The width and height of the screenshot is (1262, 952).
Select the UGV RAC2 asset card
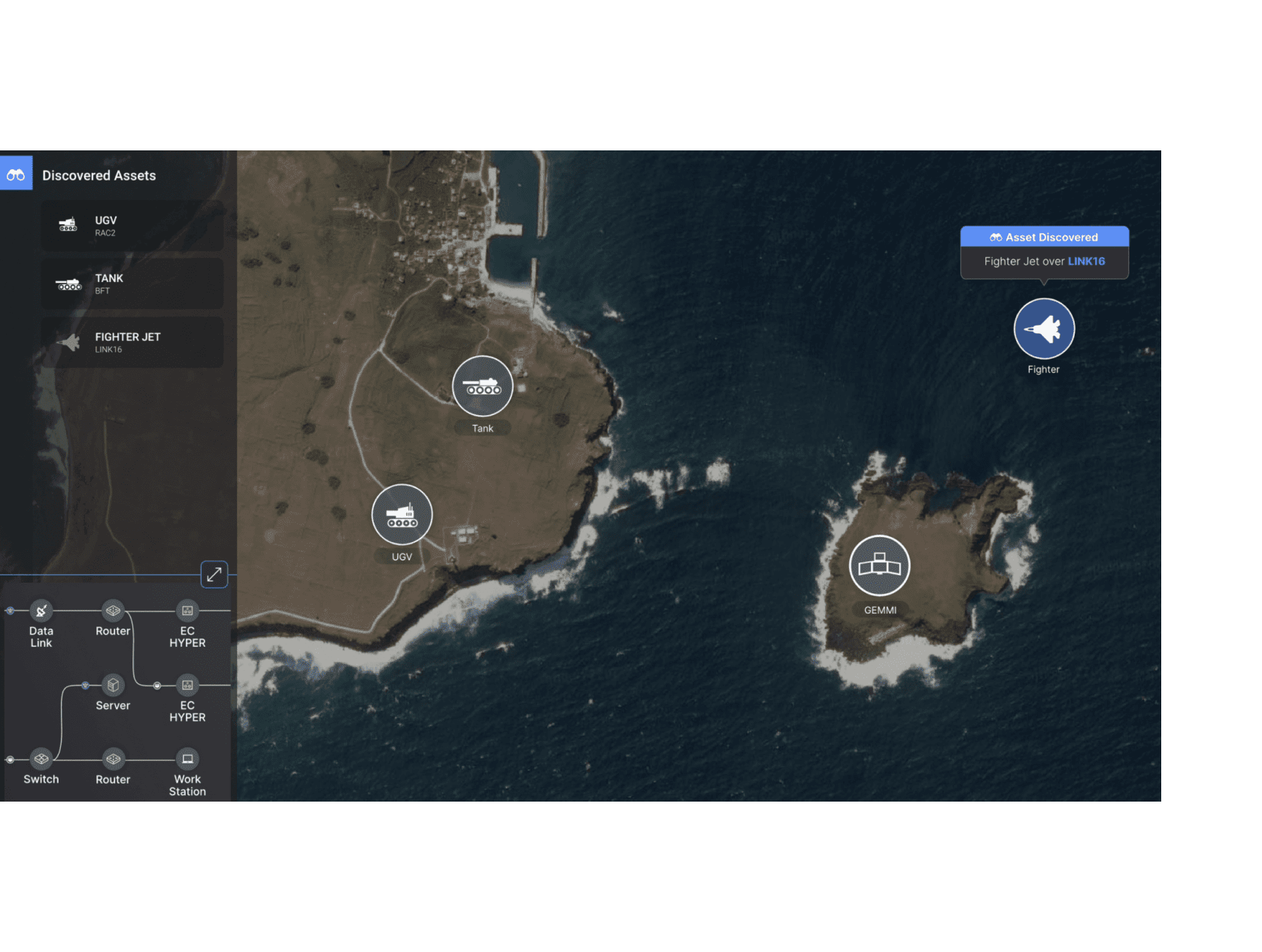tap(132, 226)
